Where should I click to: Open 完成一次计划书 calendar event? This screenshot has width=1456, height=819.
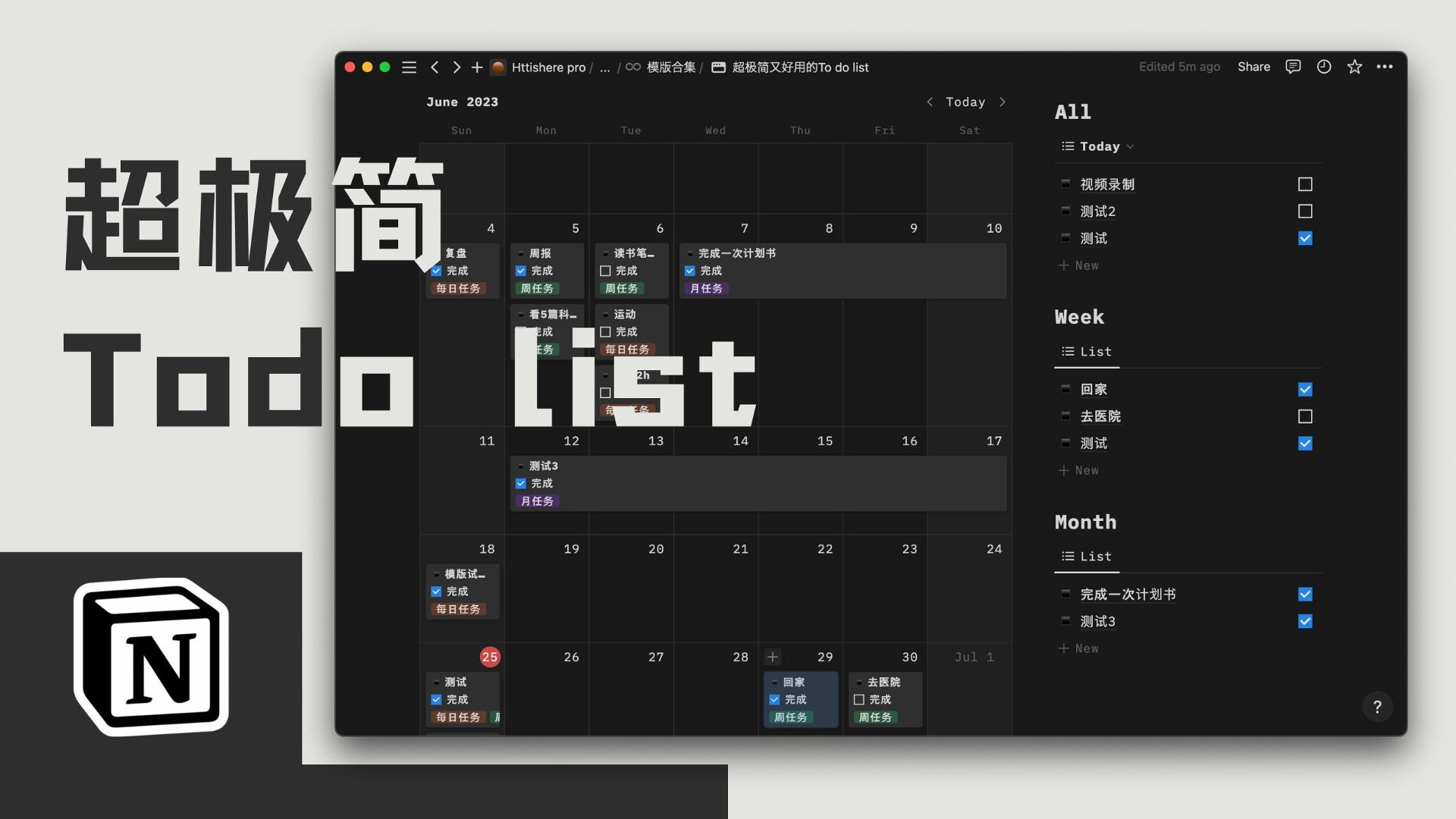[843, 271]
